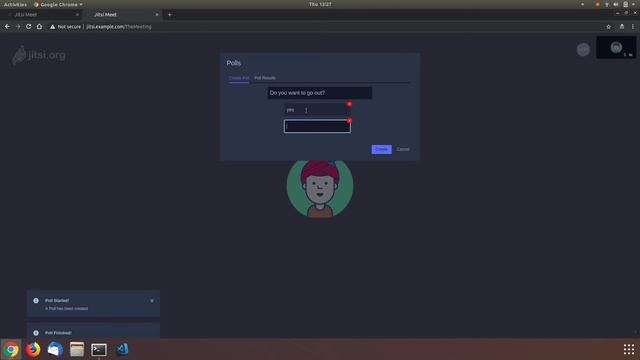The width and height of the screenshot is (640, 360).
Task: Go forward in Chrome browser
Action: tap(18, 27)
